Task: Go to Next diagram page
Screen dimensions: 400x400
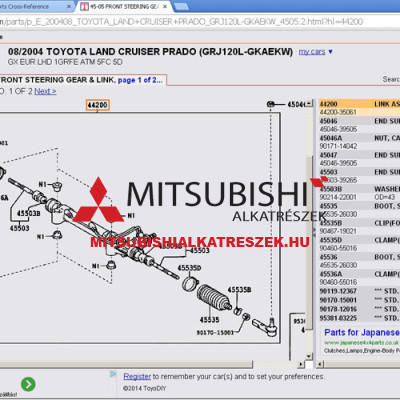Action: coord(45,91)
